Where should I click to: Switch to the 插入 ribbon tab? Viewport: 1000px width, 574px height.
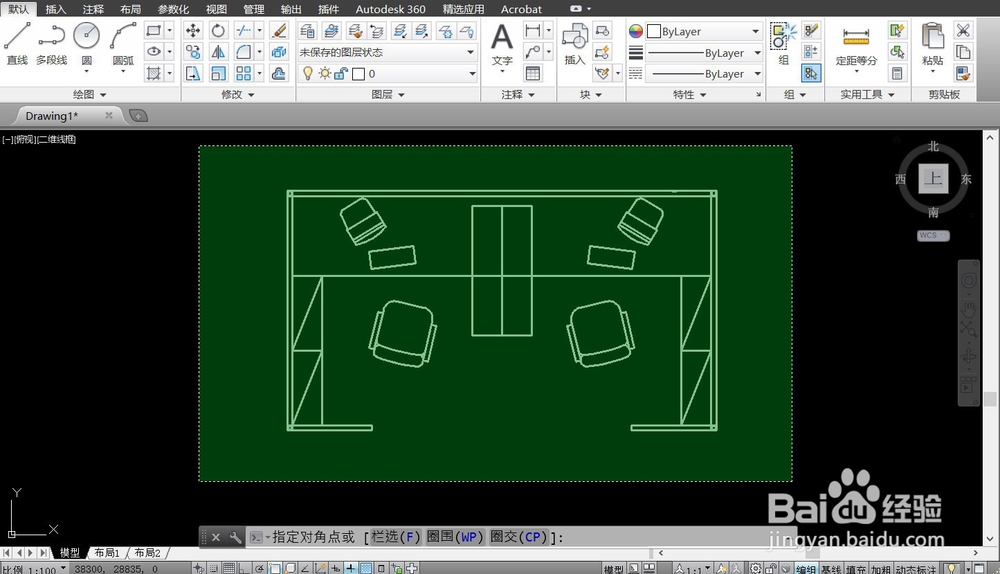point(55,9)
